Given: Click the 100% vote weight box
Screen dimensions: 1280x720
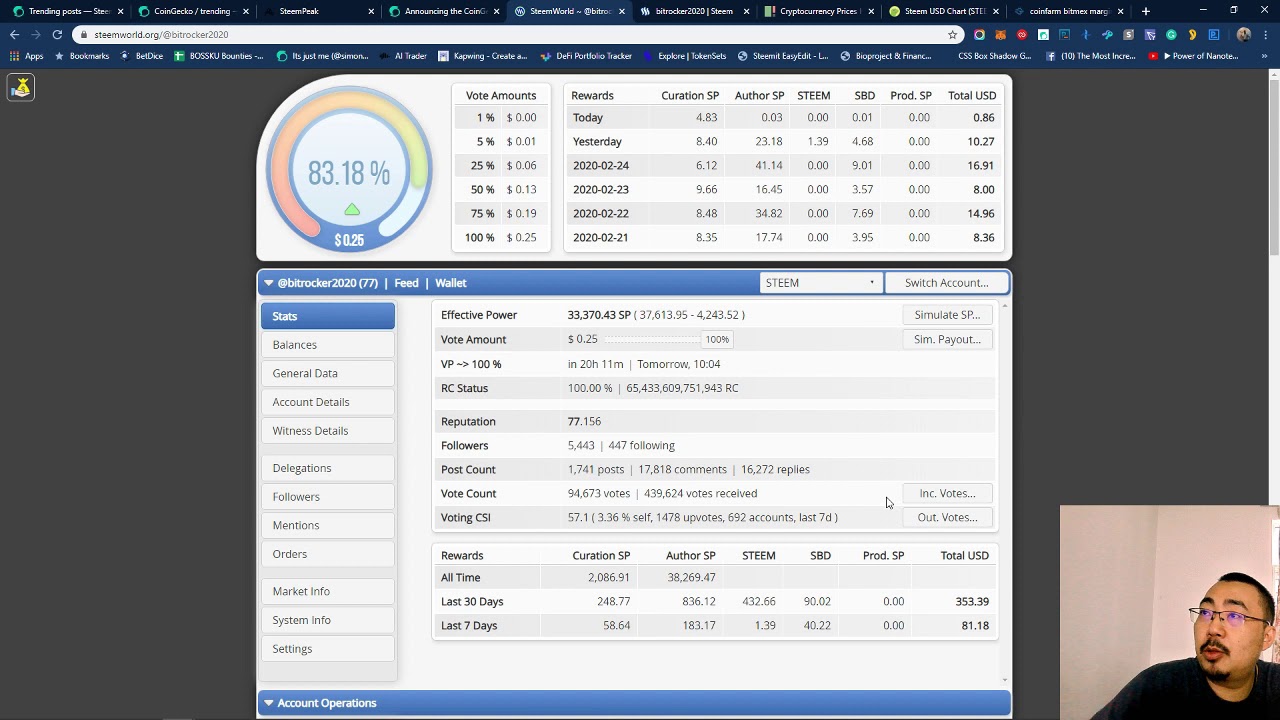Looking at the screenshot, I should click(717, 339).
